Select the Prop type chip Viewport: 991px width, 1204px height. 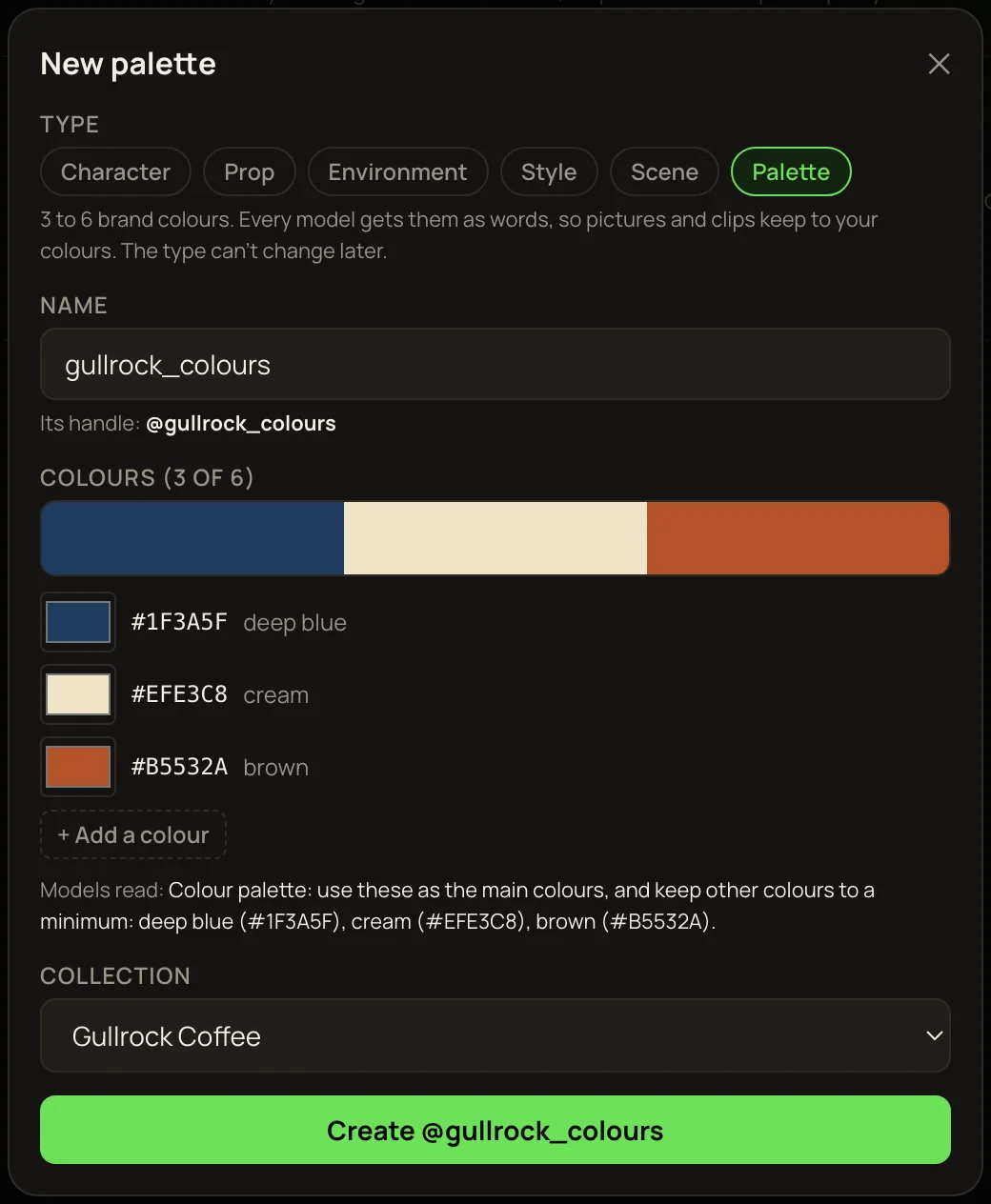click(250, 171)
